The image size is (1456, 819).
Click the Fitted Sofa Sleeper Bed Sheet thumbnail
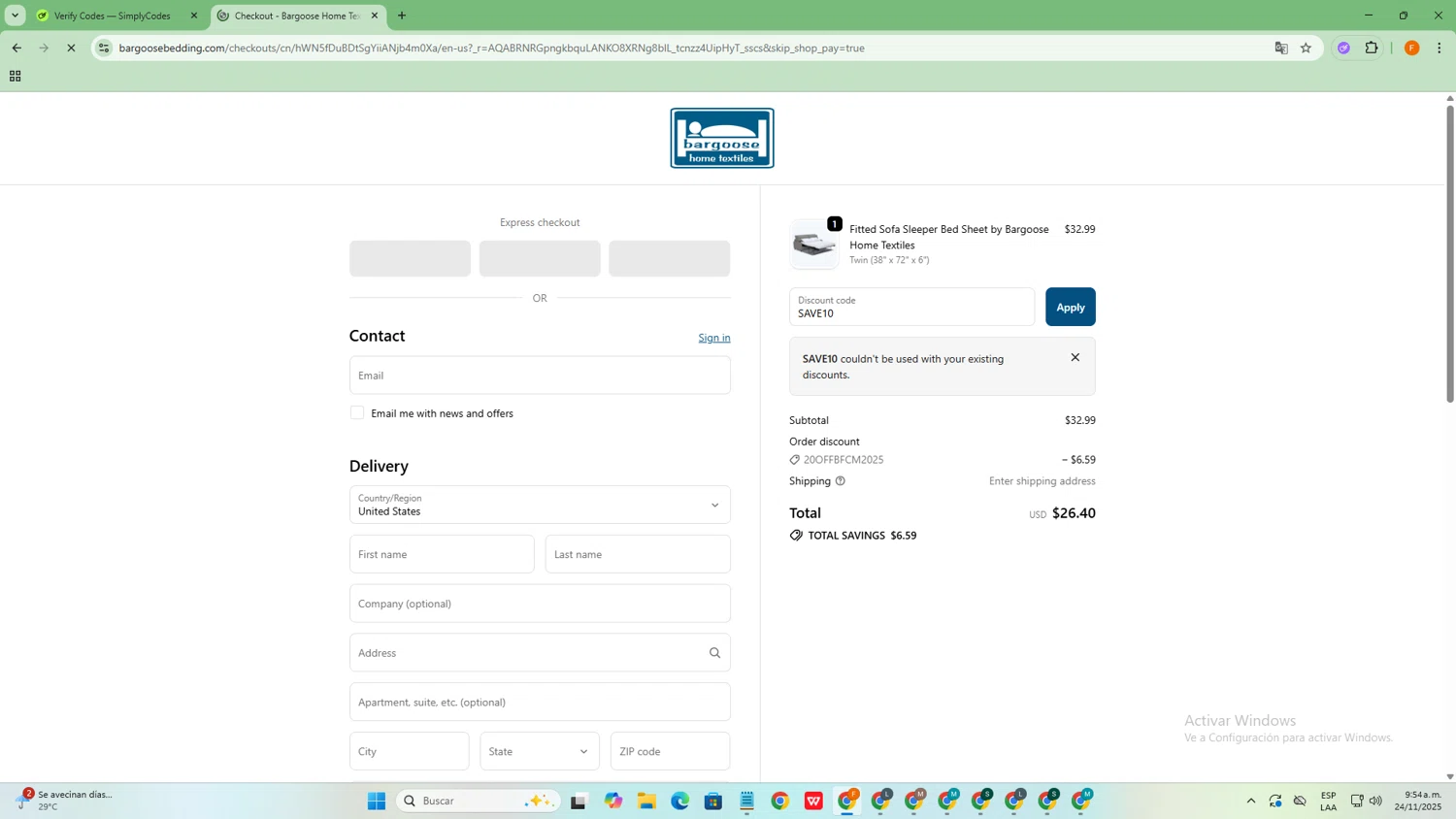(x=813, y=244)
